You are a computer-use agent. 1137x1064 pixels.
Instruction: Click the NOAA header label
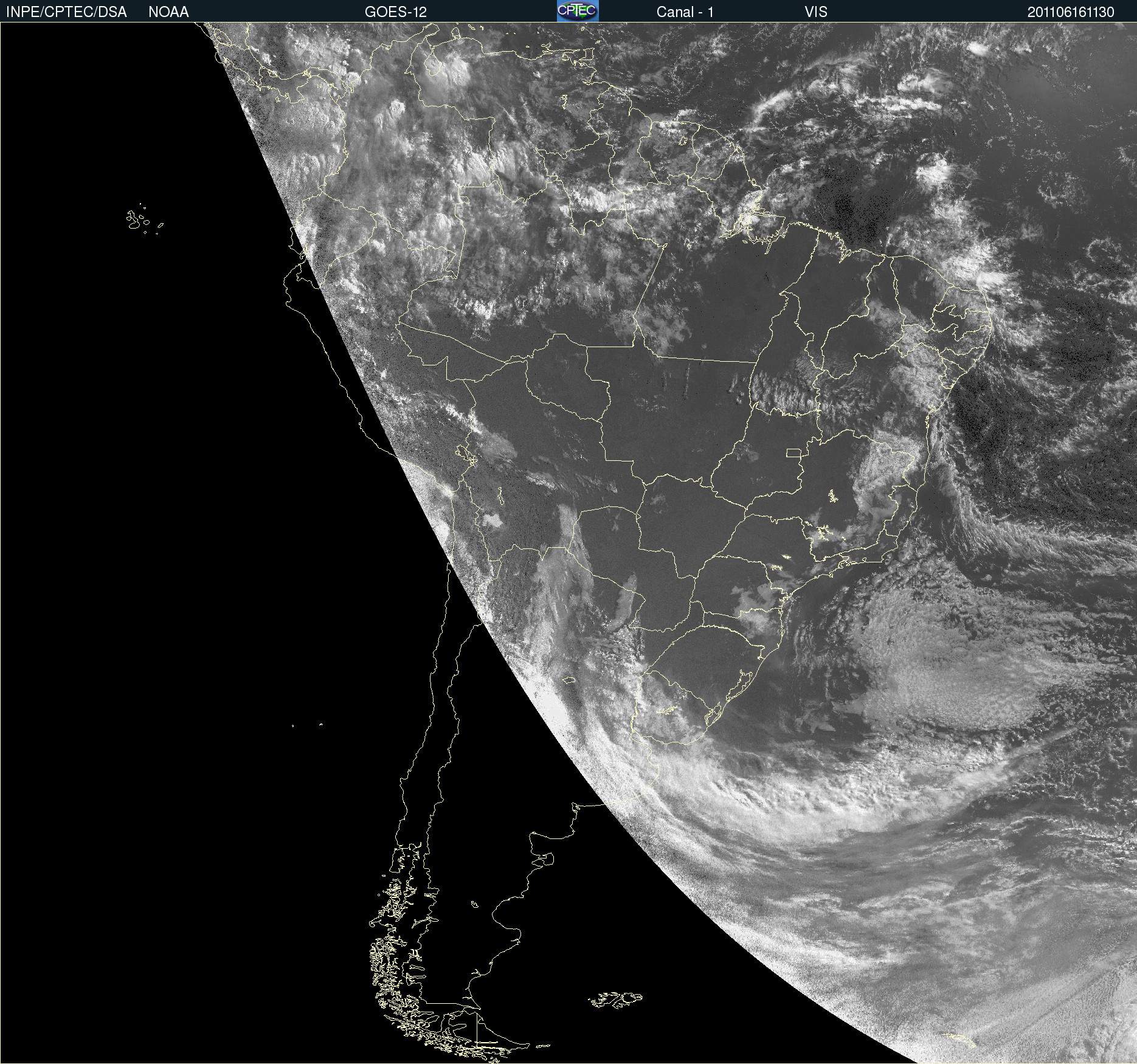click(168, 12)
